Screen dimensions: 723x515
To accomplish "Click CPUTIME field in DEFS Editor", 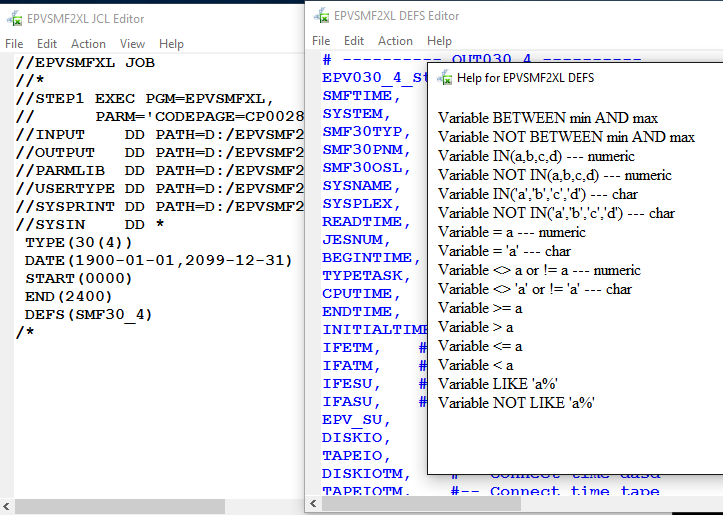I will click(x=362, y=294).
